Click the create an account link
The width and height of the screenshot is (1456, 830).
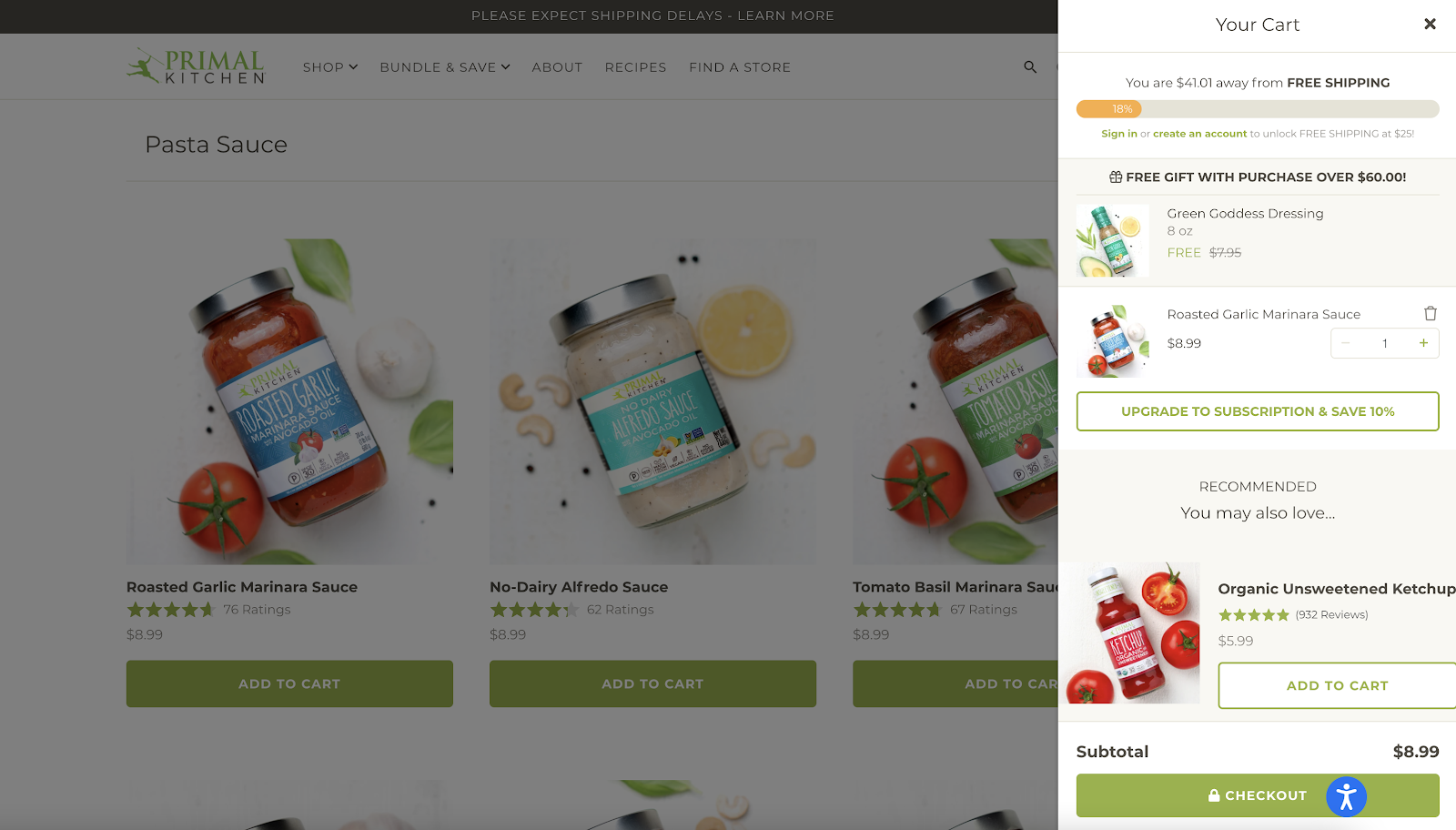tap(1199, 134)
